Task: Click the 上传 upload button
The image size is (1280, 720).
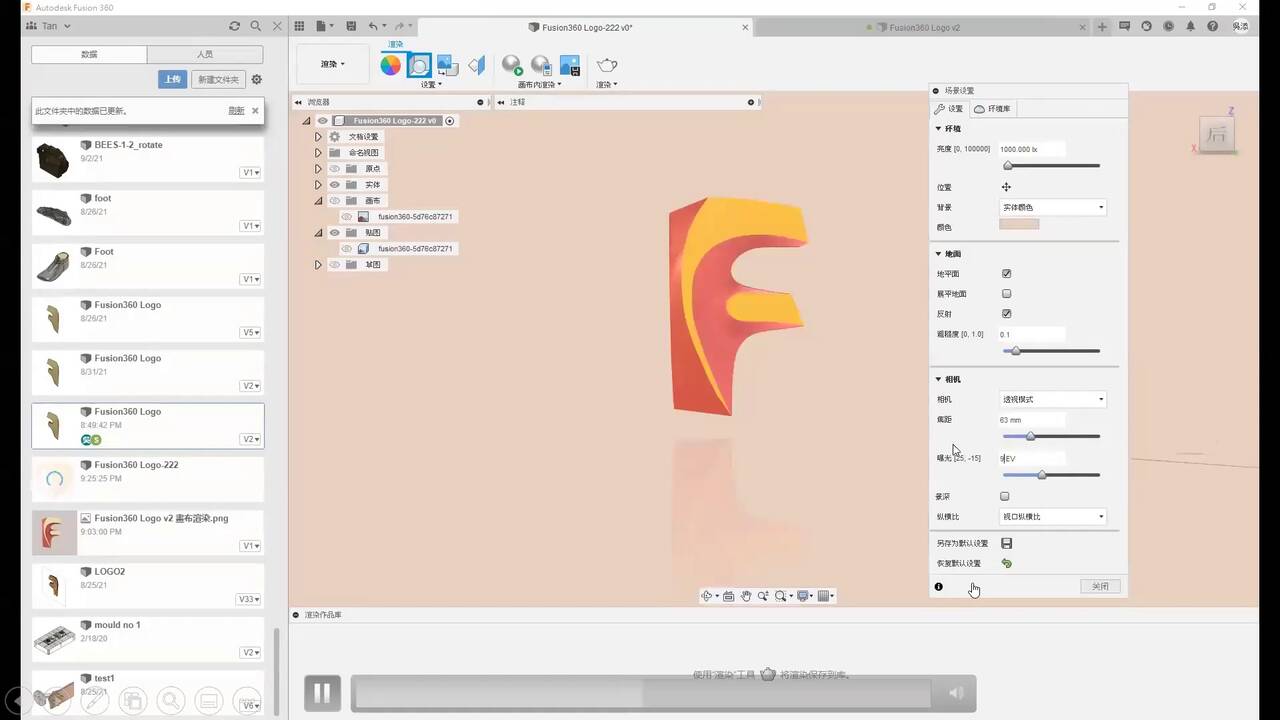Action: pos(172,79)
